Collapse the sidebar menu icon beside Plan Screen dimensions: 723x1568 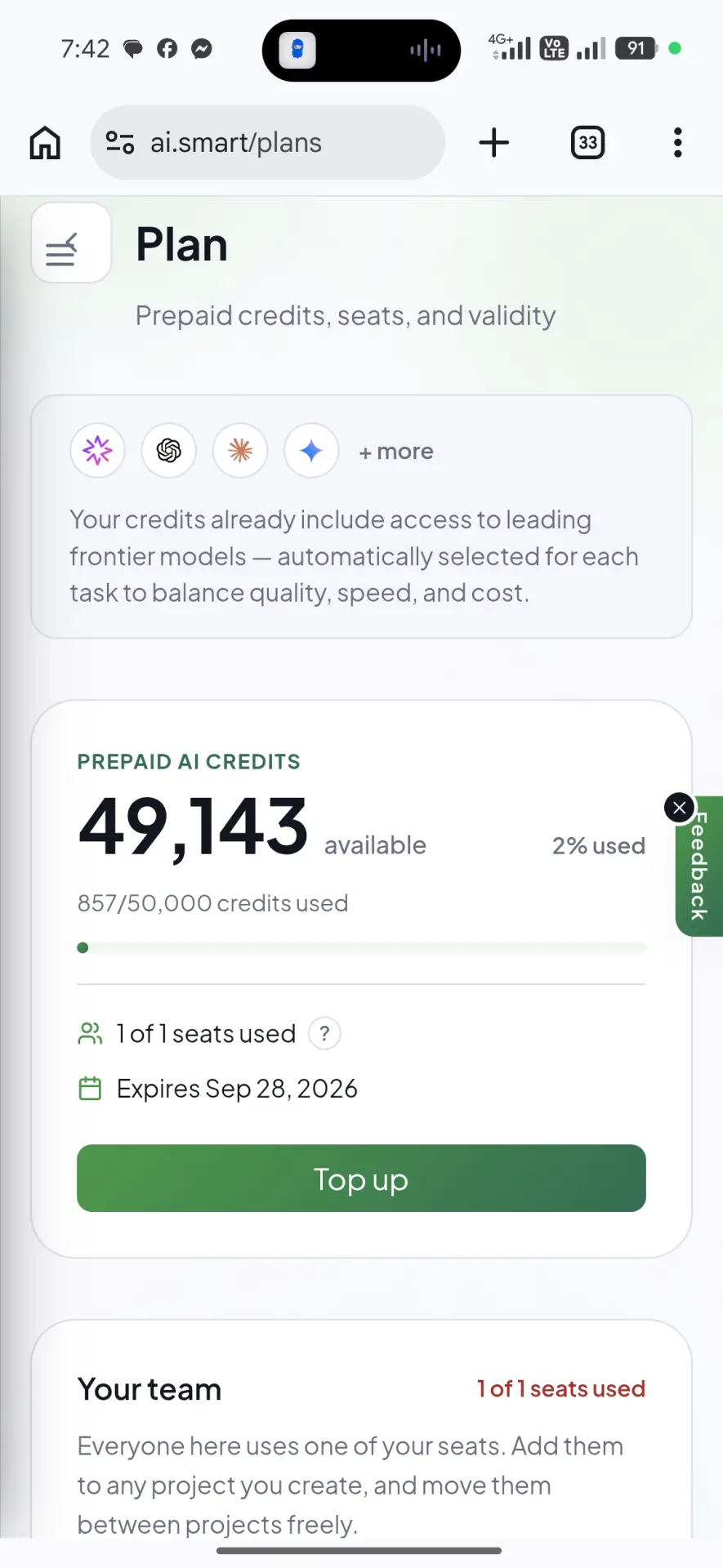71,243
